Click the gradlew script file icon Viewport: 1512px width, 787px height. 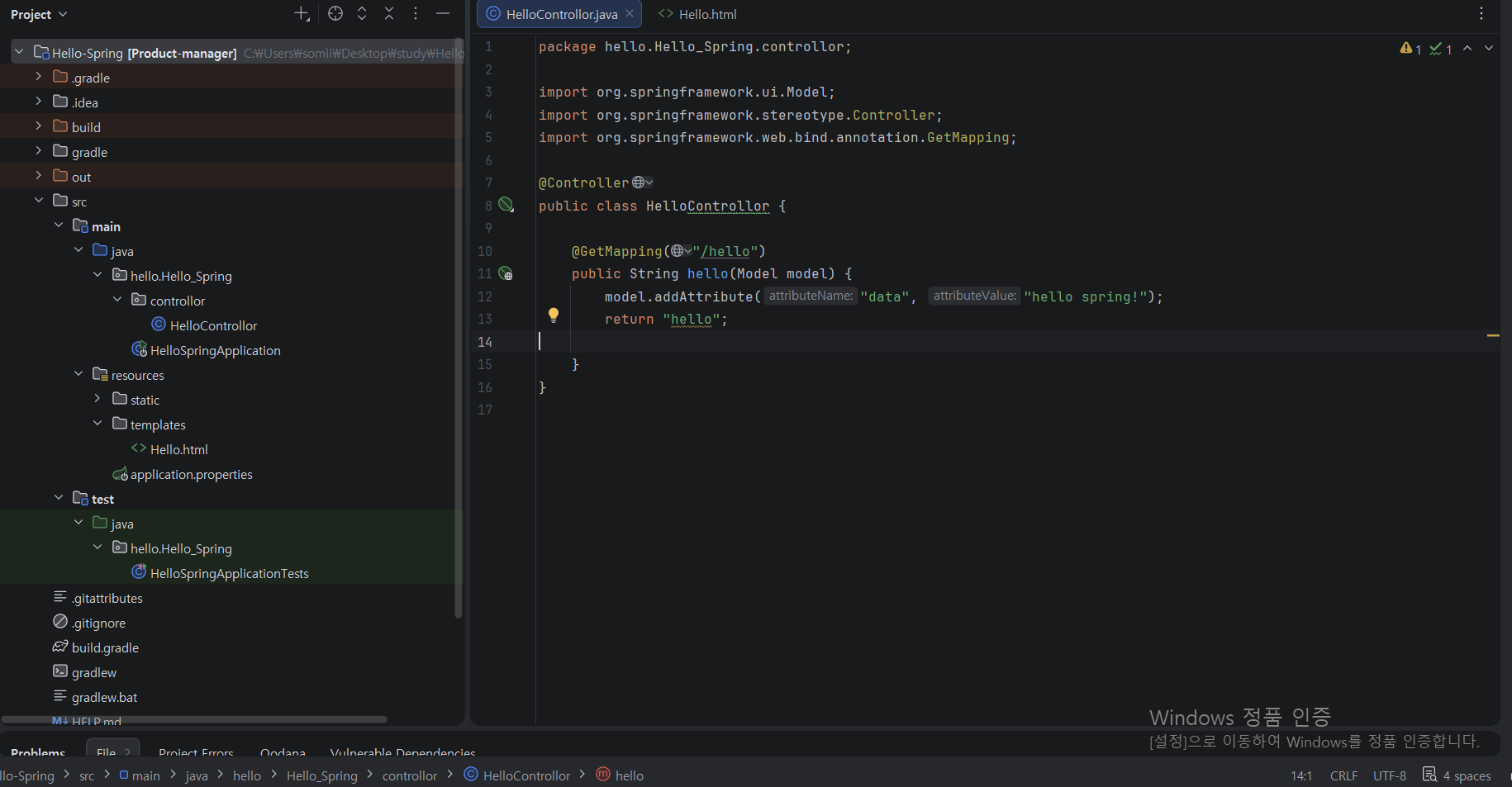click(x=60, y=671)
